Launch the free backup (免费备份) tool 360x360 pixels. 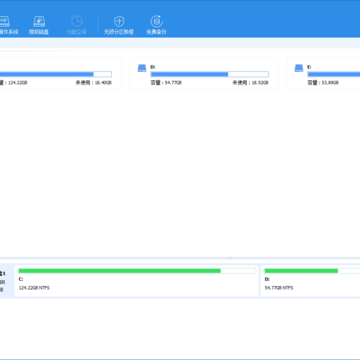156,25
